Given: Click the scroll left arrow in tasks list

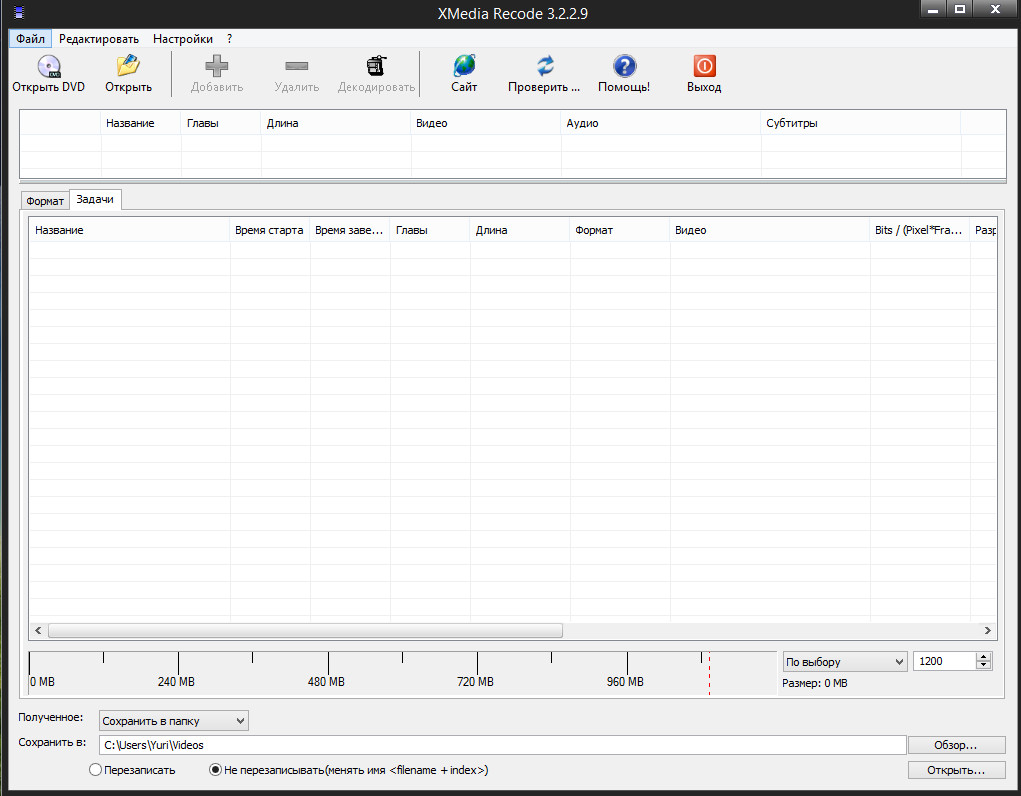Looking at the screenshot, I should pyautogui.click(x=38, y=631).
